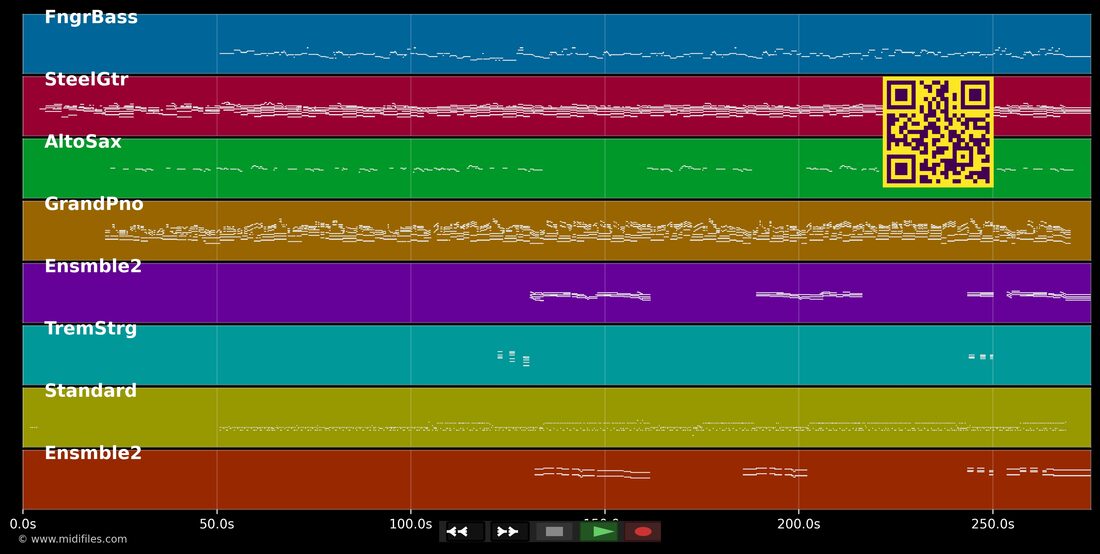
Task: Select the AltoSax track label
Action: pos(83,142)
